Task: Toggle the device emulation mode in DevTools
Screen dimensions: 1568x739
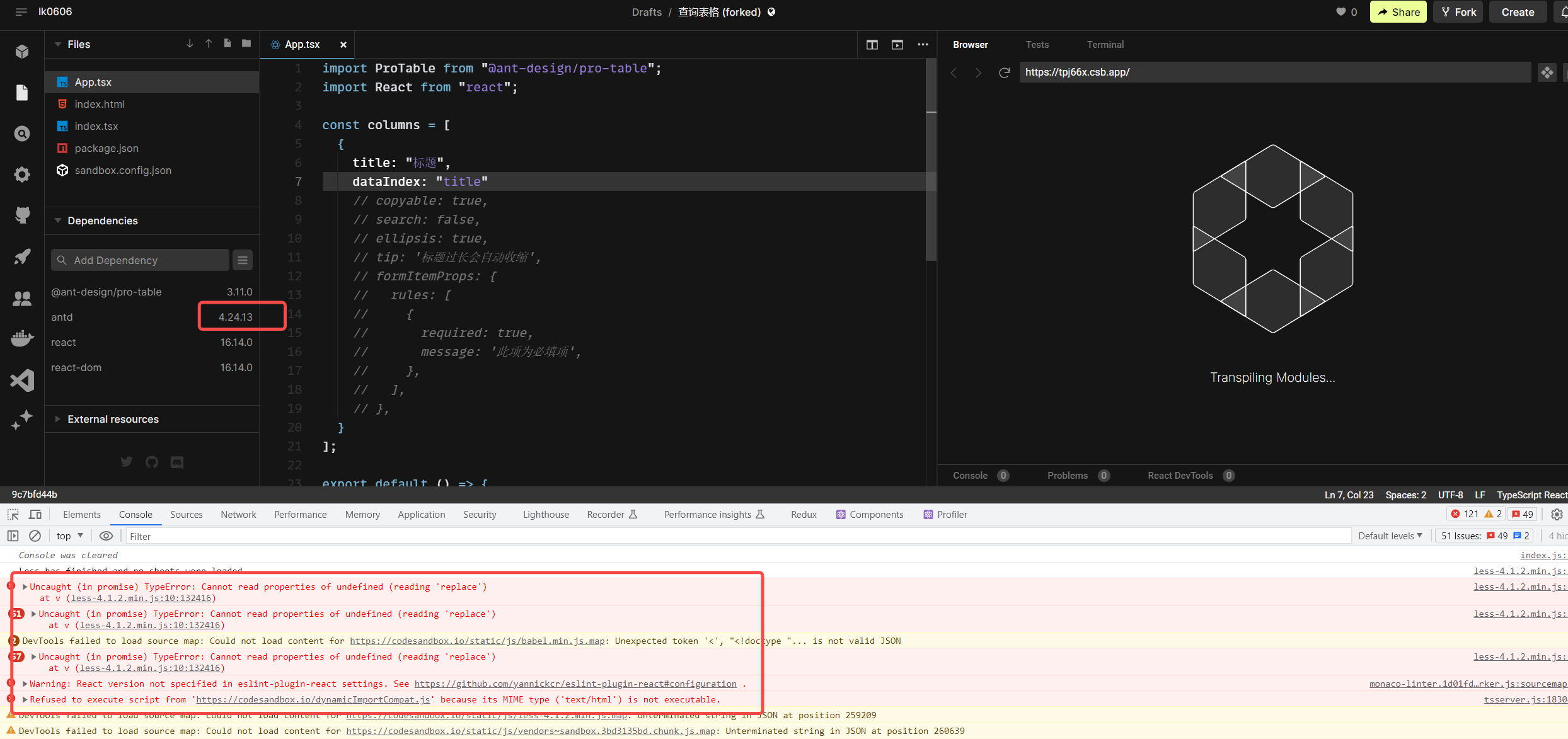Action: [35, 514]
